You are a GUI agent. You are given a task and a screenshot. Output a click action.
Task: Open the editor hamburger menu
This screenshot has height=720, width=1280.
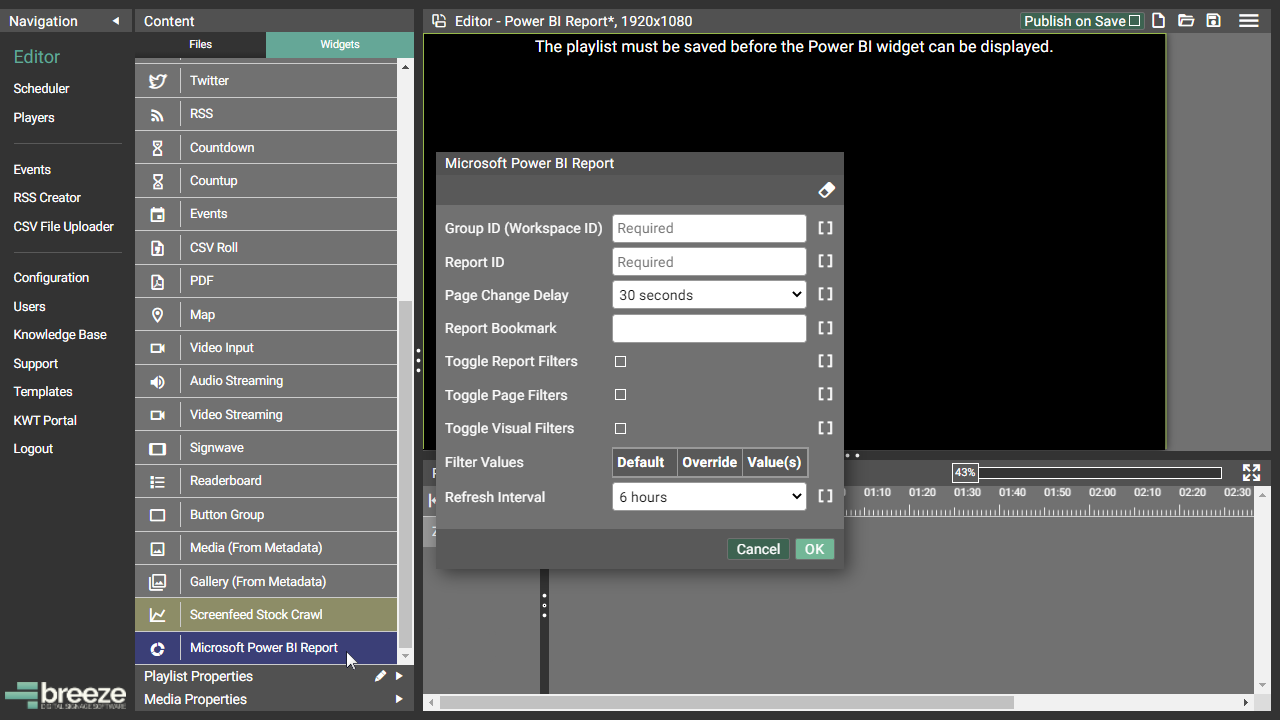pos(1249,21)
